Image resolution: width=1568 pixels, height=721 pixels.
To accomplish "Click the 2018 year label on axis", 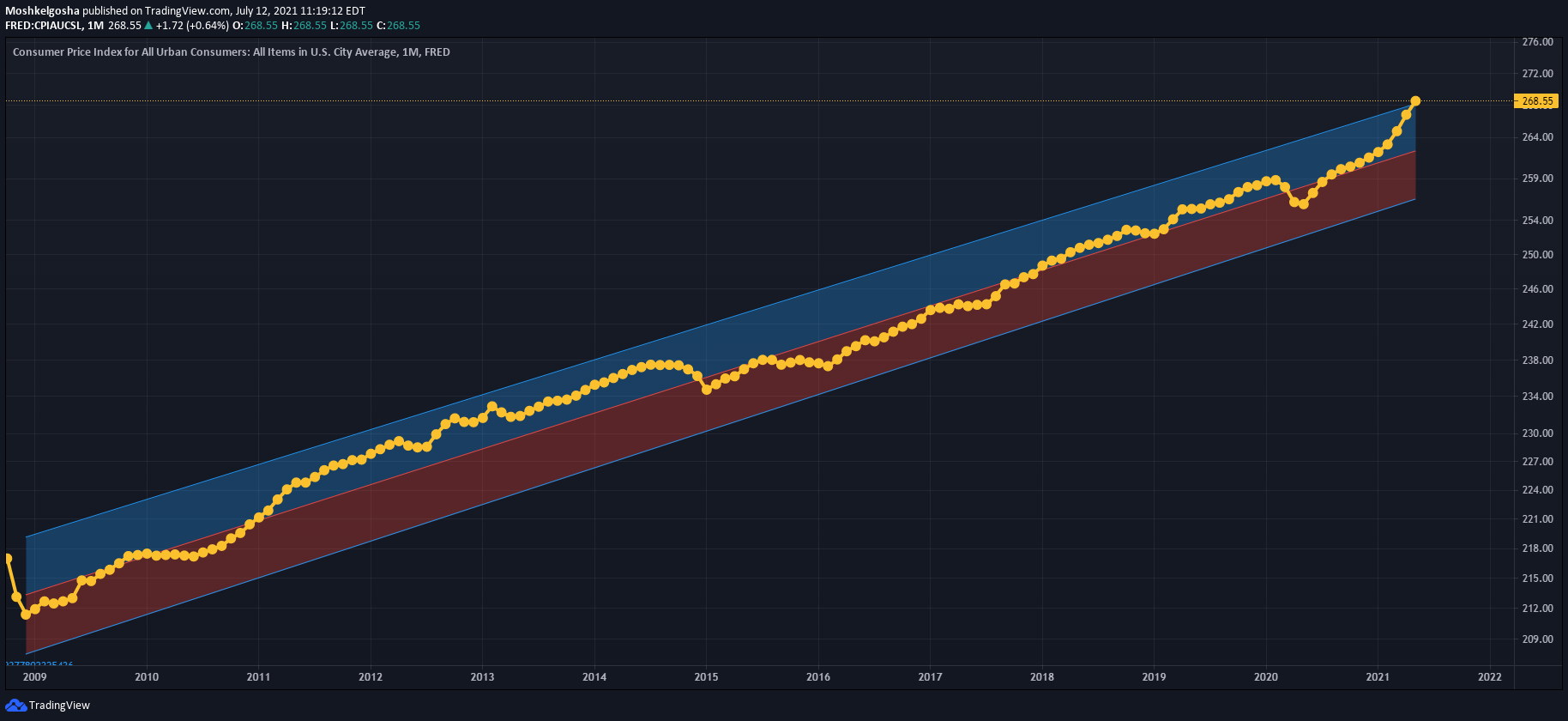I will 1042,677.
